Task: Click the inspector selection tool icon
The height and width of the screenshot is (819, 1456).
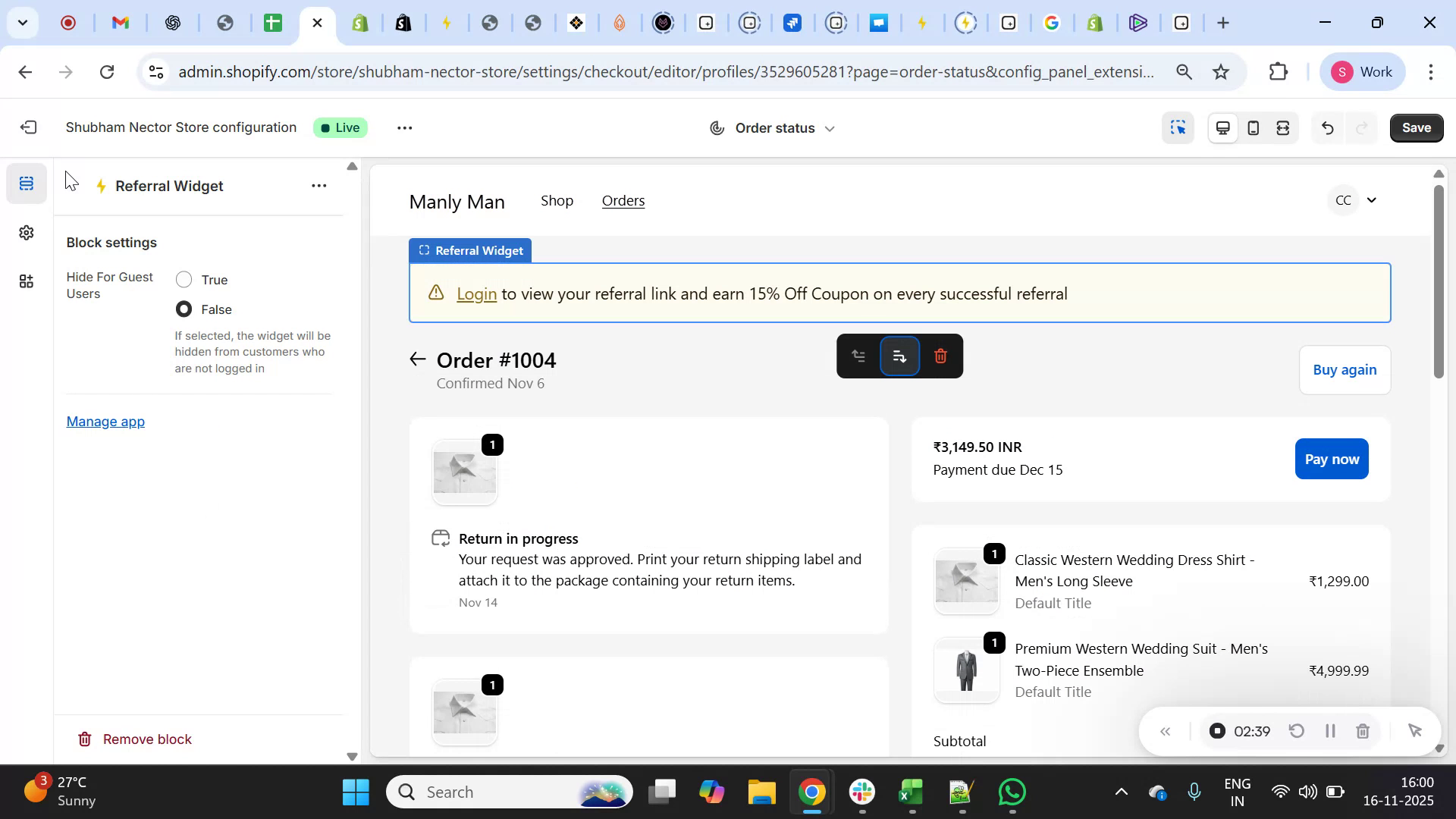Action: (x=1178, y=127)
